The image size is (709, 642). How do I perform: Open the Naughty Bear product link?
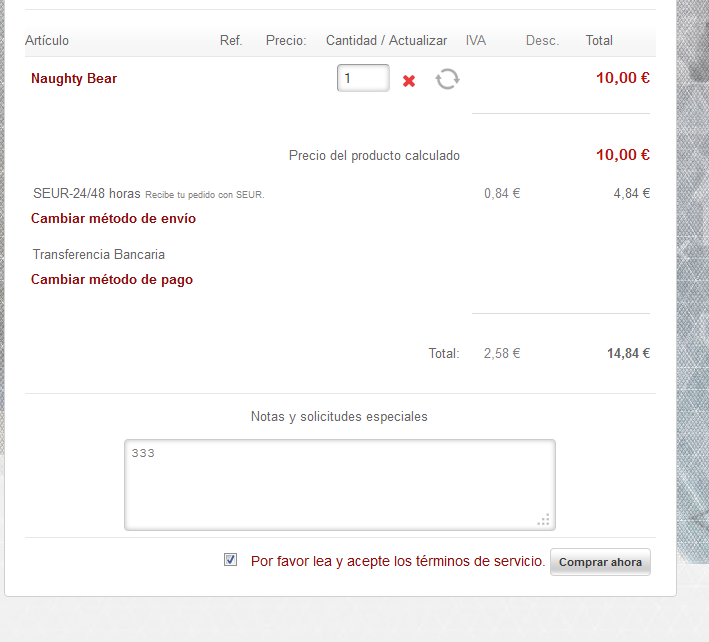coord(74,79)
